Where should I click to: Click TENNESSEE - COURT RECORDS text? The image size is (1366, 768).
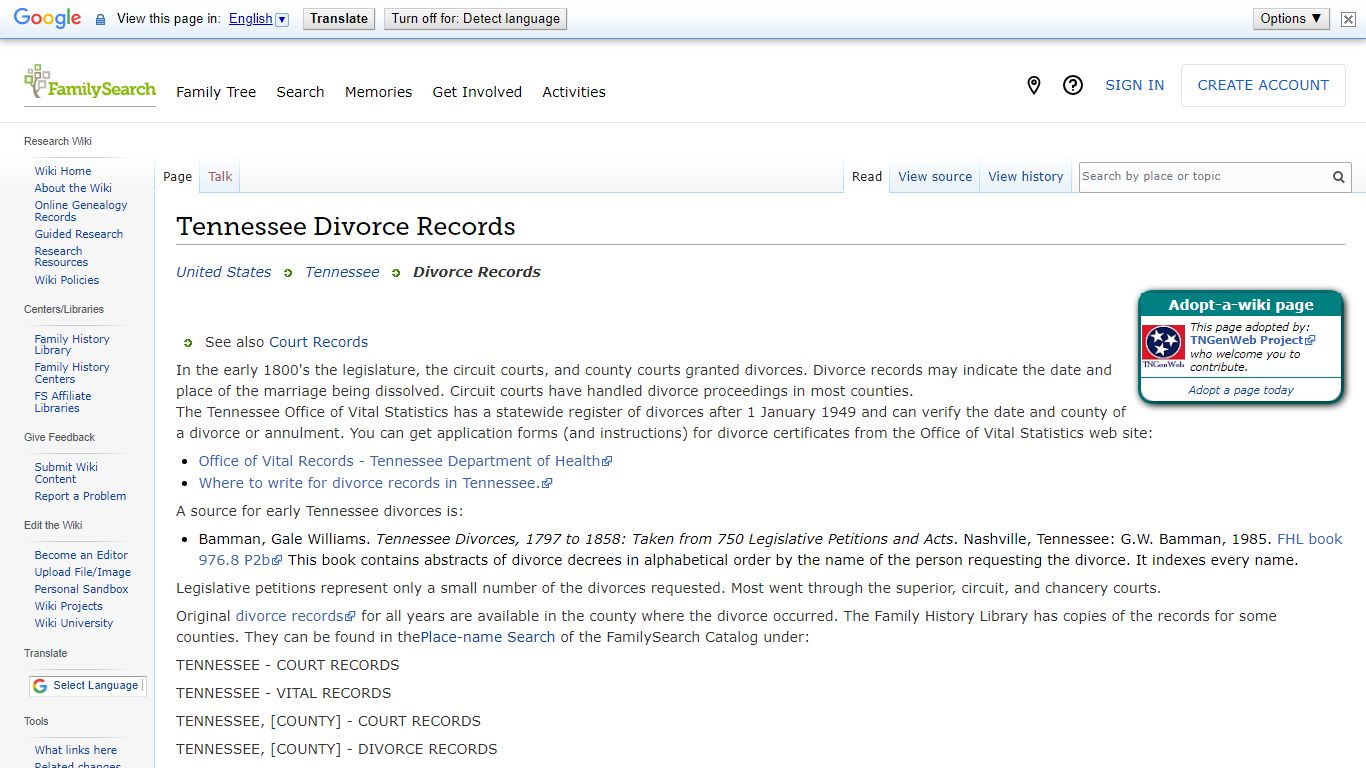[288, 665]
